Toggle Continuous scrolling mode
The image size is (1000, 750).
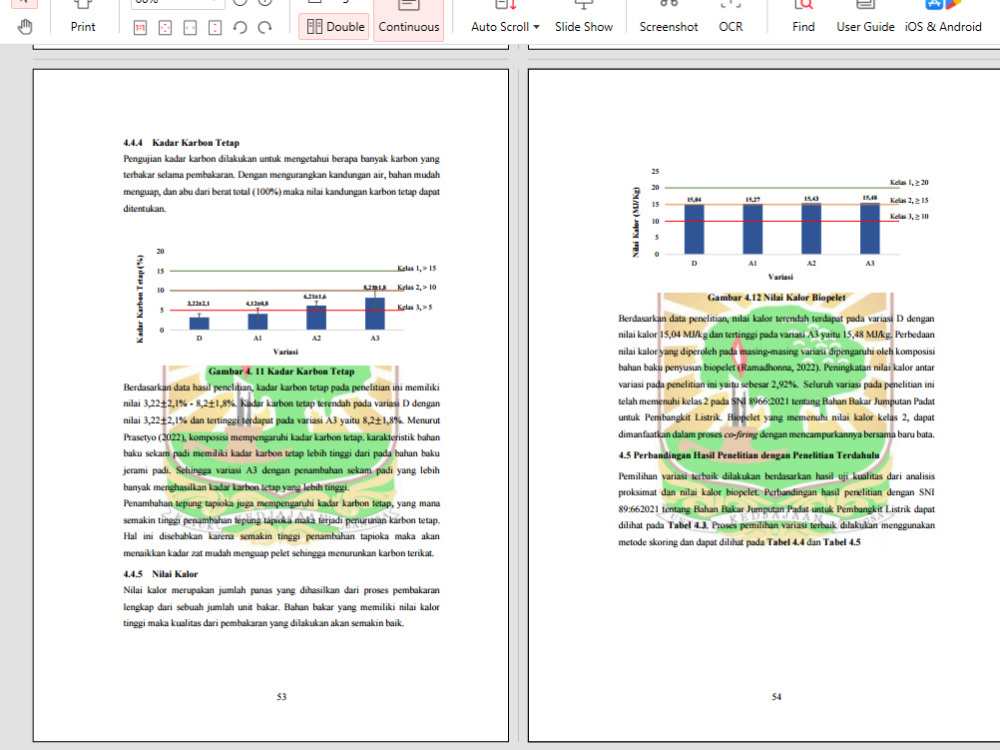click(x=409, y=20)
